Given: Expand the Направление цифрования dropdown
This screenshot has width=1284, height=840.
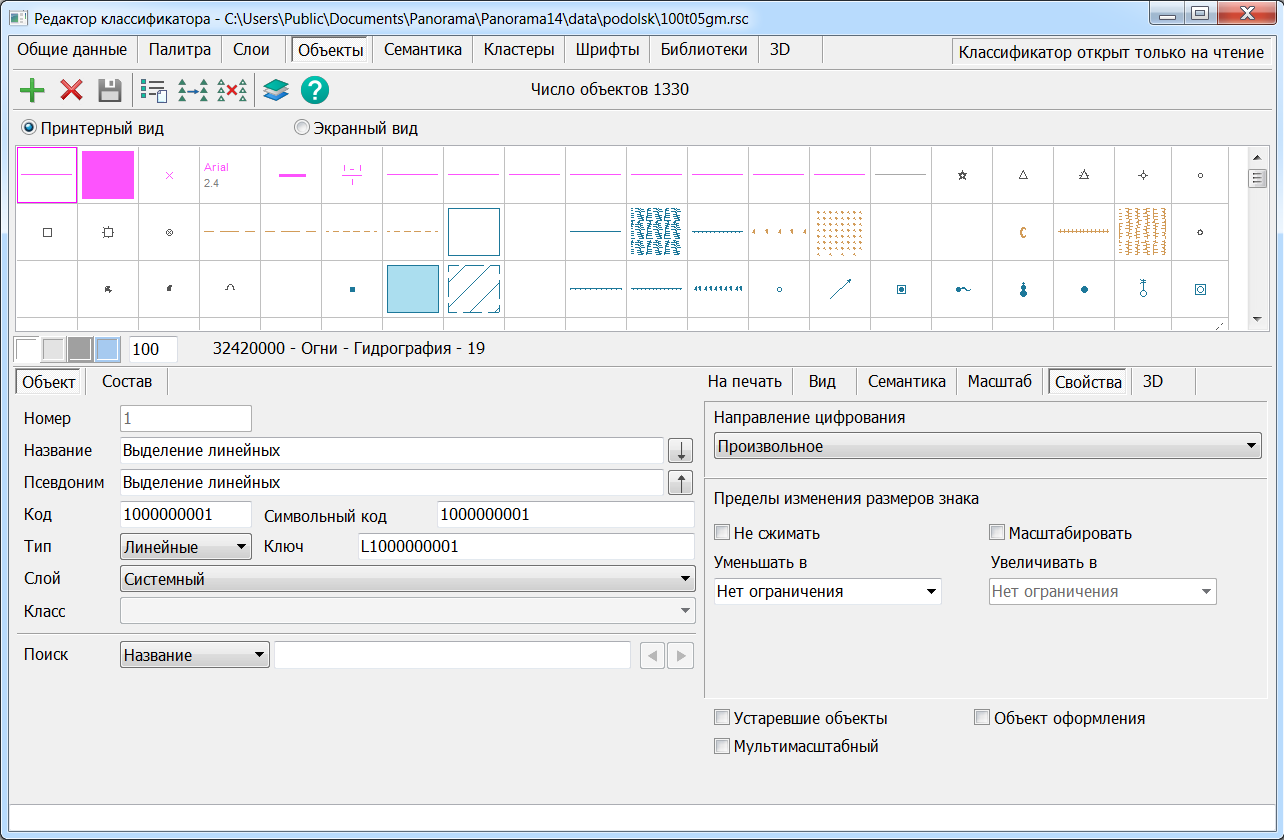Looking at the screenshot, I should coord(987,446).
